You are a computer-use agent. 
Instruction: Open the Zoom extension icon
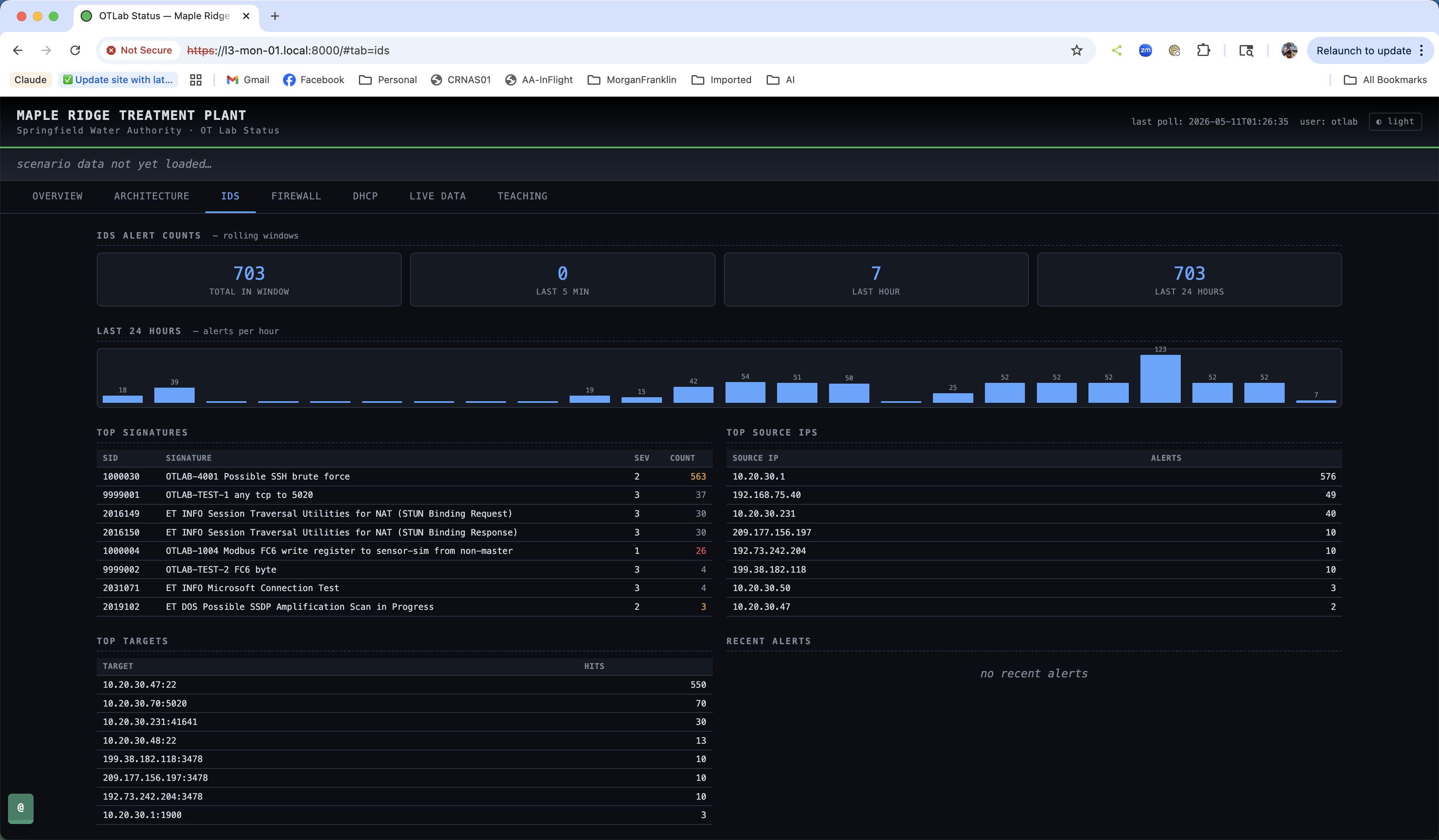1145,50
